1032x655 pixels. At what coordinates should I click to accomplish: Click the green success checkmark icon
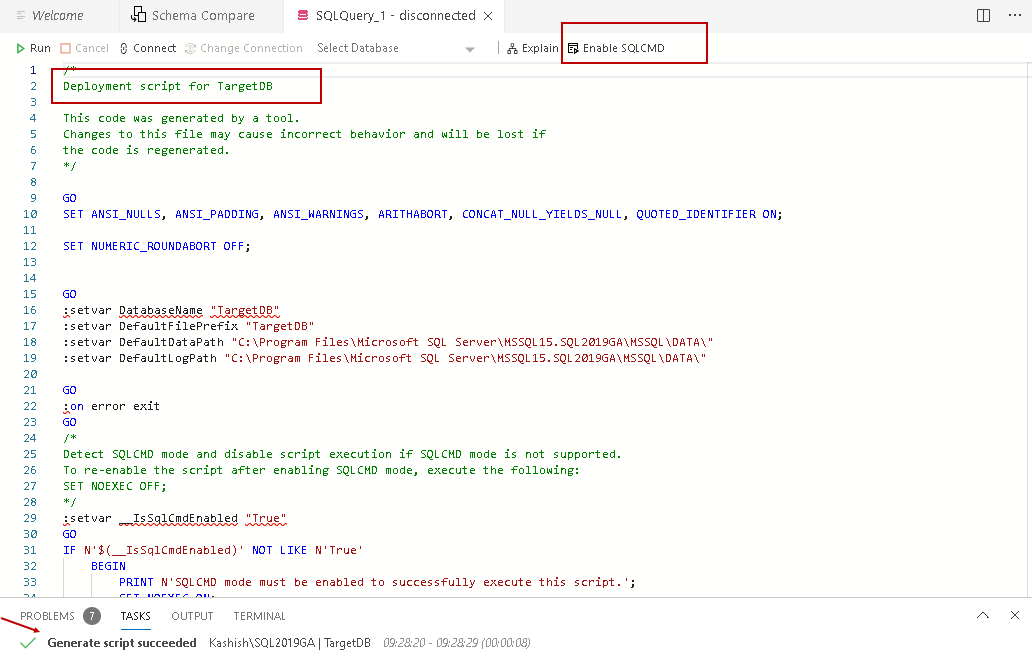[28, 643]
